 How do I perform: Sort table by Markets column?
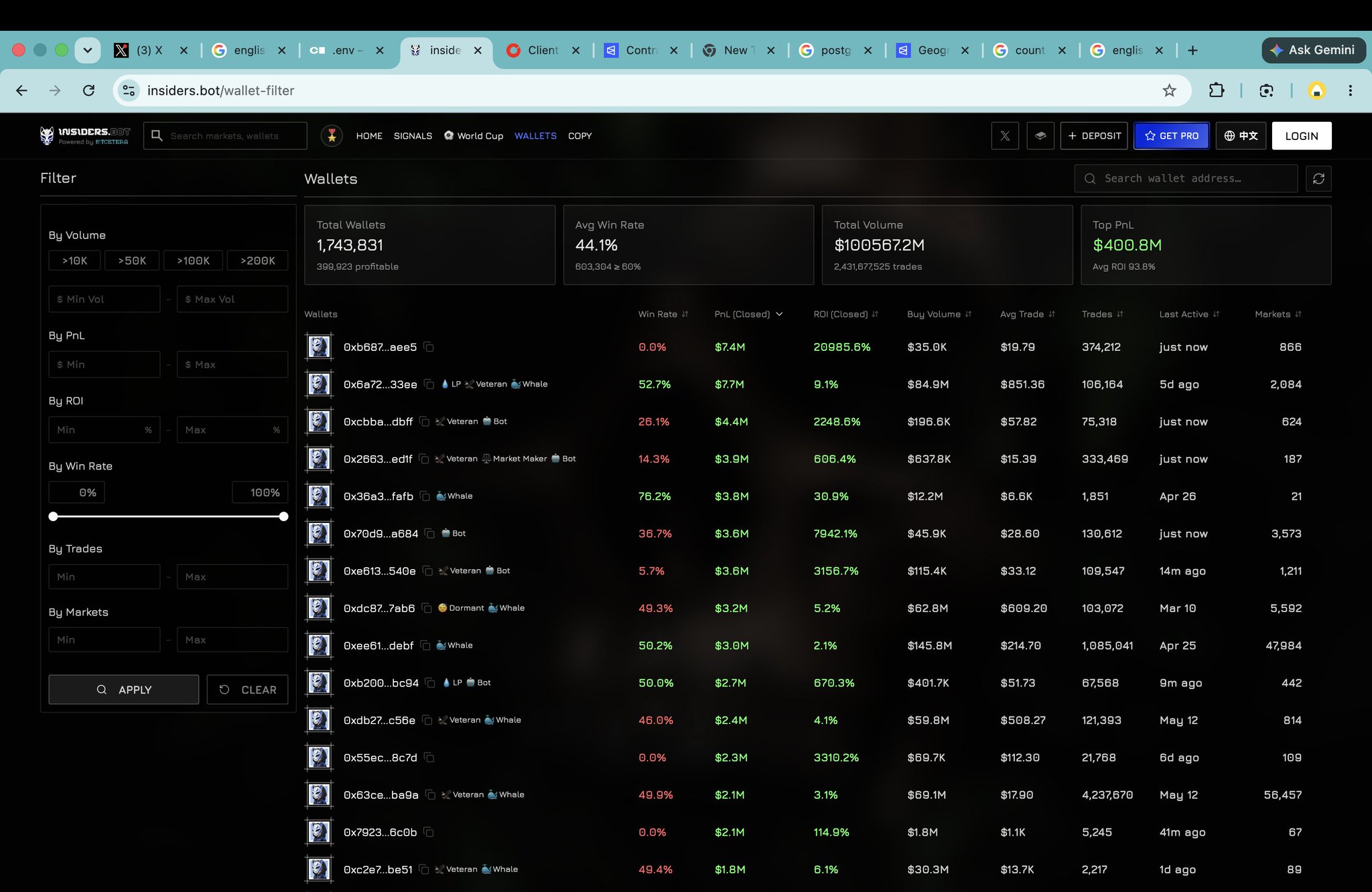pyautogui.click(x=1278, y=314)
